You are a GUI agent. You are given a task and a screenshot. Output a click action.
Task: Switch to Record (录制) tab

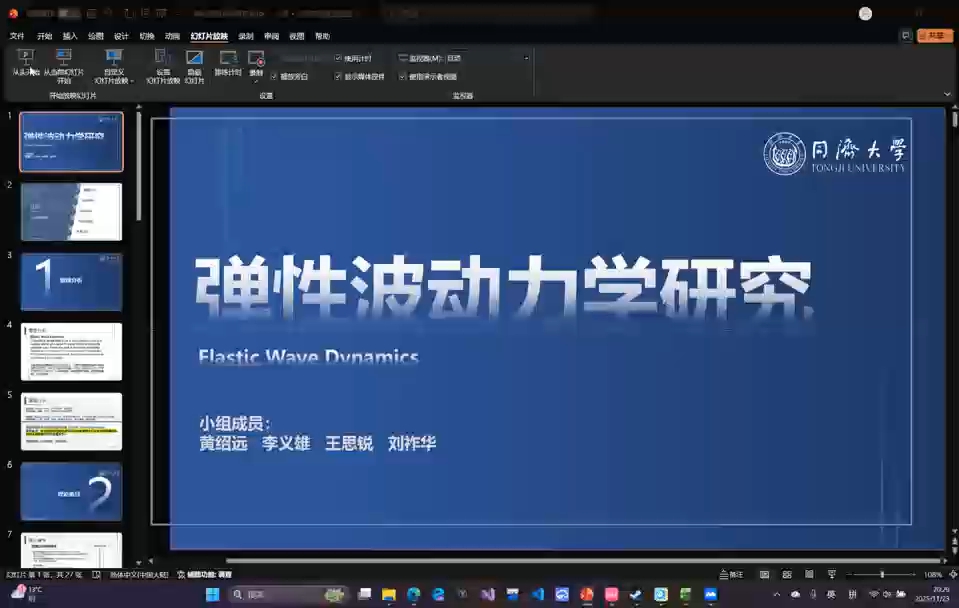click(246, 36)
